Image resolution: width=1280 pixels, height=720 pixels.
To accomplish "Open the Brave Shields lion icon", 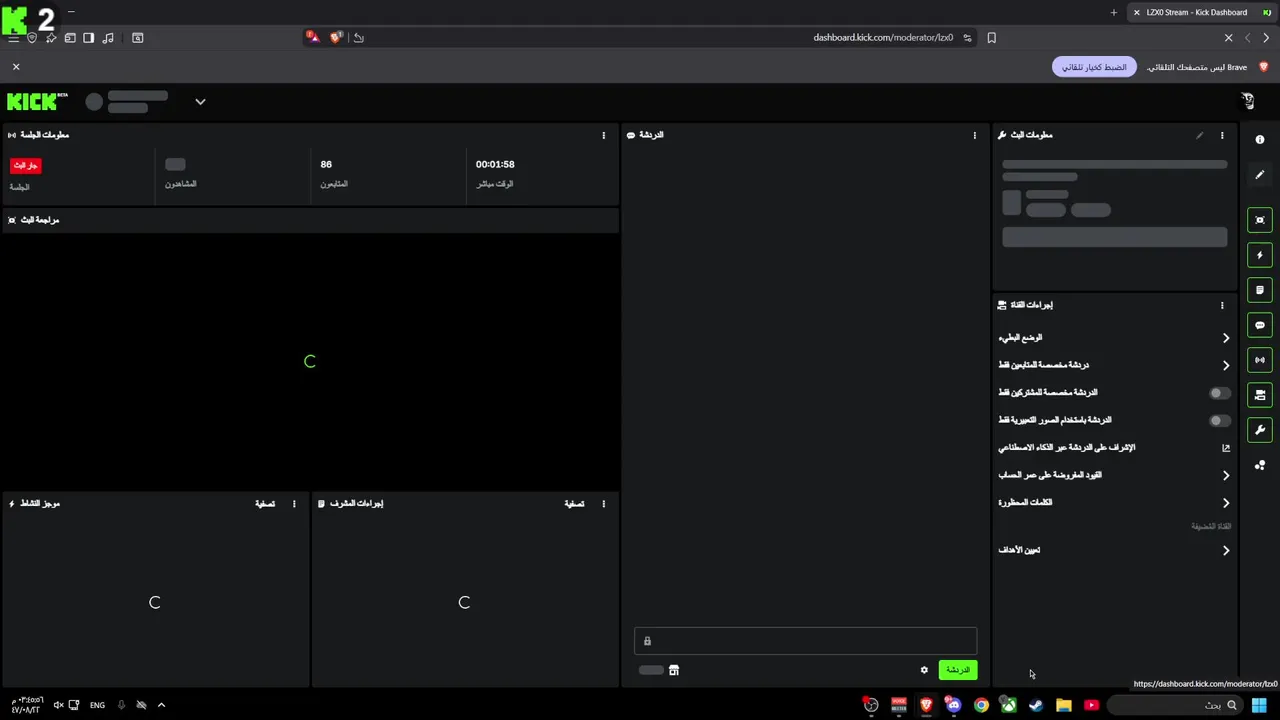I will click(x=335, y=37).
